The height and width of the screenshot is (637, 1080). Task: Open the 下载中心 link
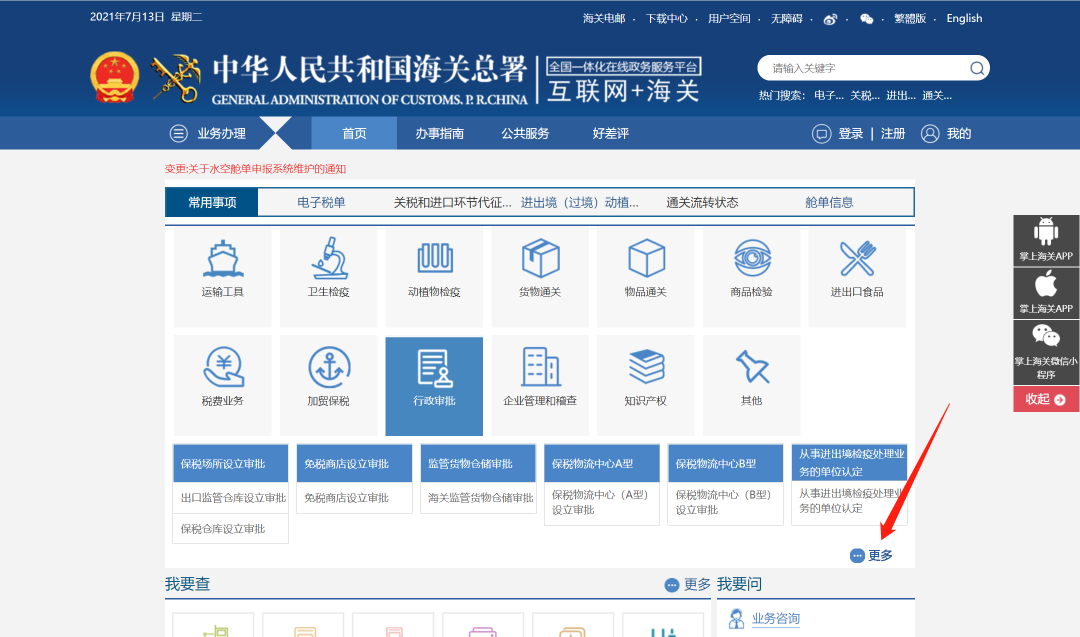pyautogui.click(x=666, y=19)
